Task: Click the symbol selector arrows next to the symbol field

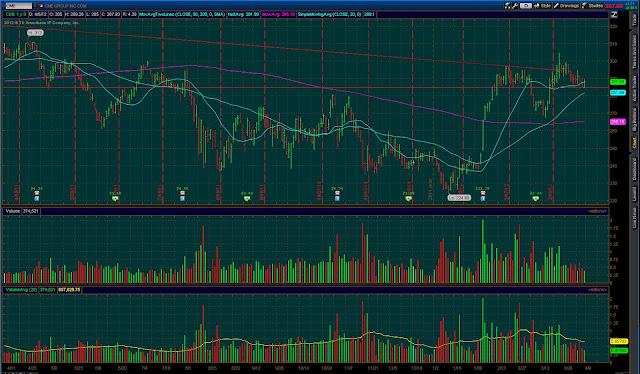Action: click(35, 6)
